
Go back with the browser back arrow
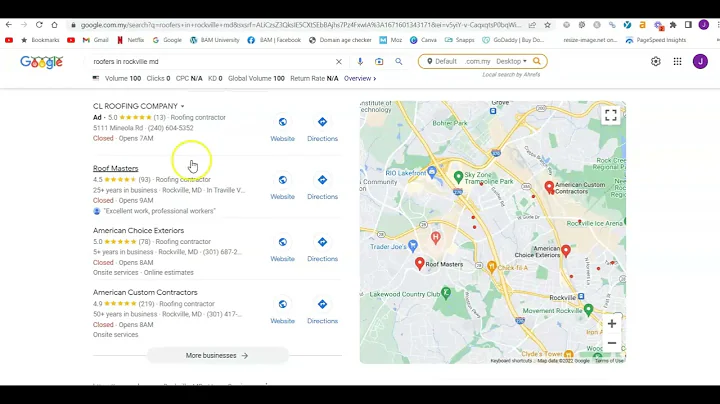pyautogui.click(x=9, y=25)
